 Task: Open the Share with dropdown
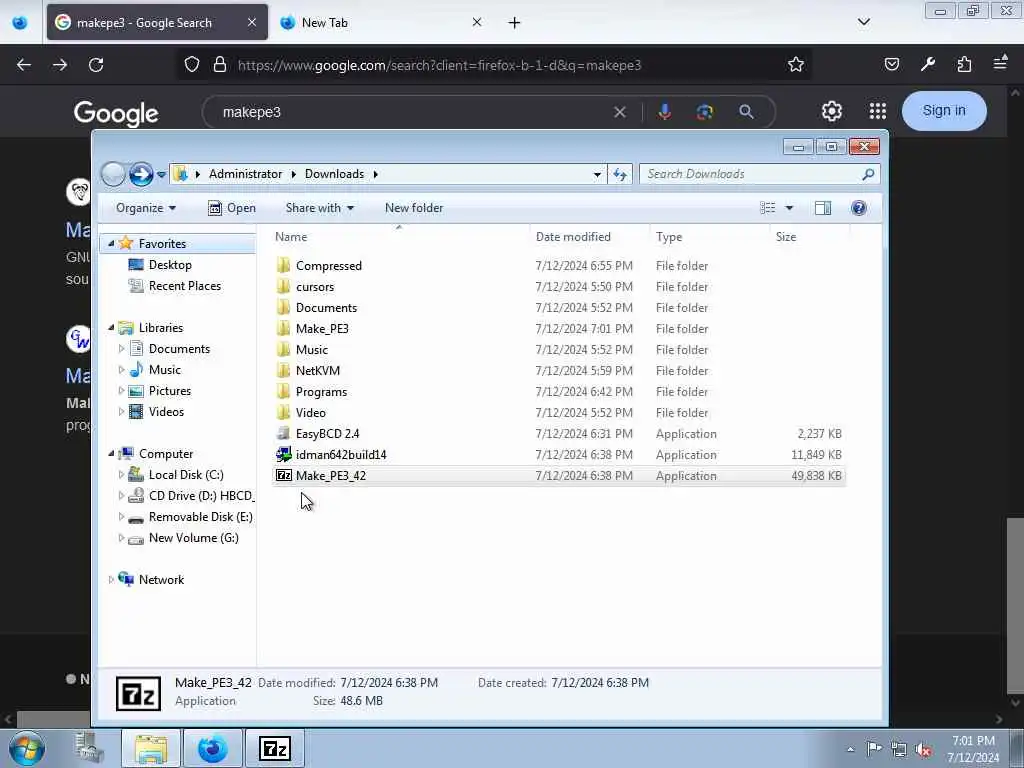[x=319, y=208]
